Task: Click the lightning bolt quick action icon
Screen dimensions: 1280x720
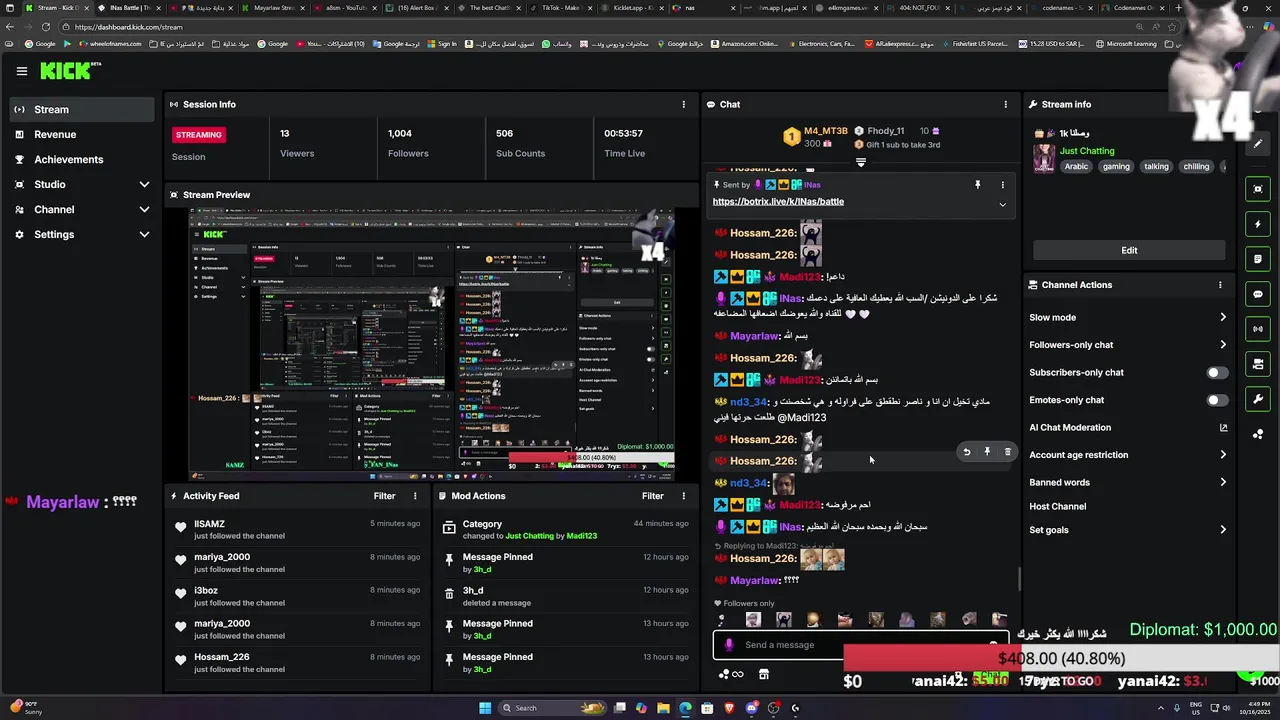Action: click(x=1258, y=224)
